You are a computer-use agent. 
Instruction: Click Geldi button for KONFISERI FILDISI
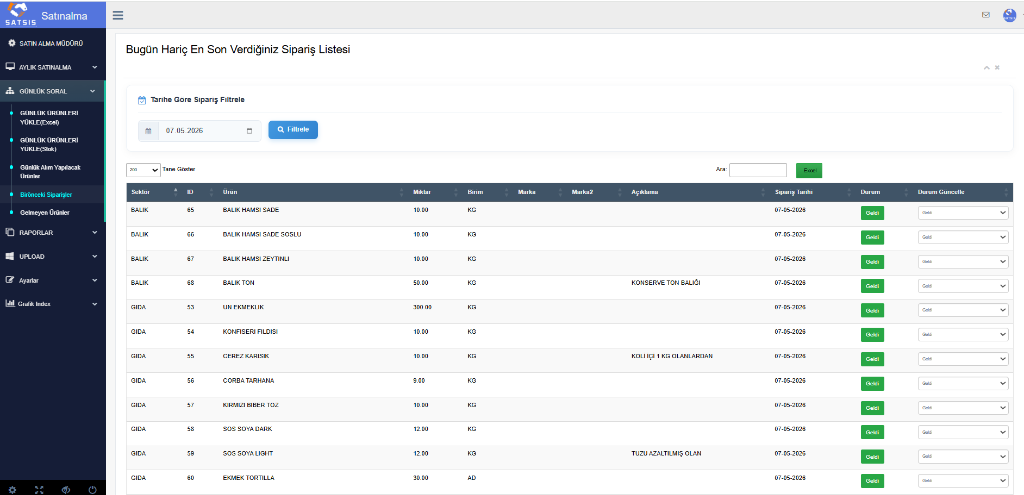tap(872, 334)
